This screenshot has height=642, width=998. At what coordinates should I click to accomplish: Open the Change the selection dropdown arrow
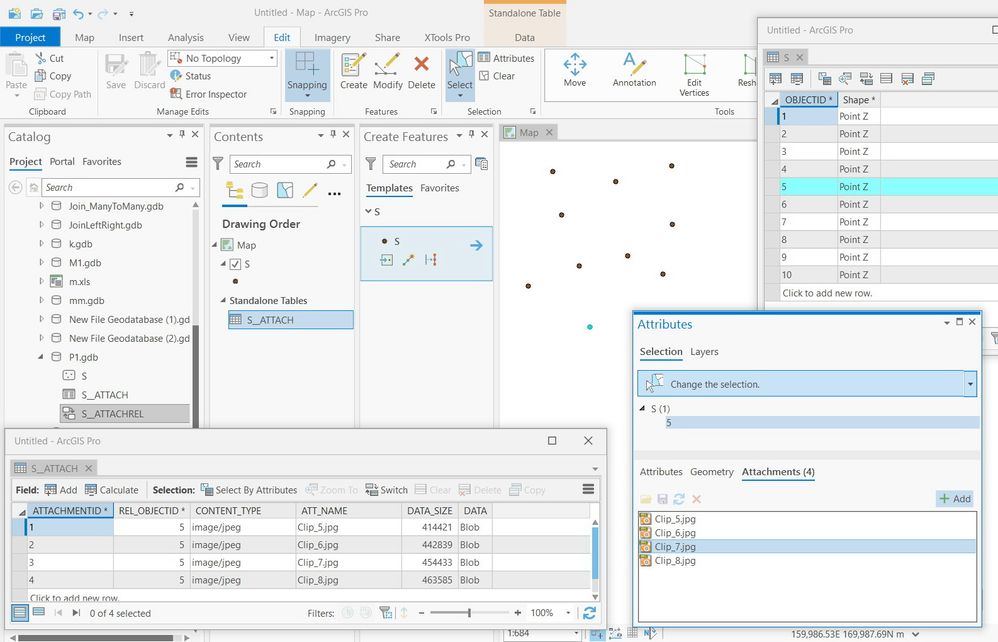coord(970,384)
